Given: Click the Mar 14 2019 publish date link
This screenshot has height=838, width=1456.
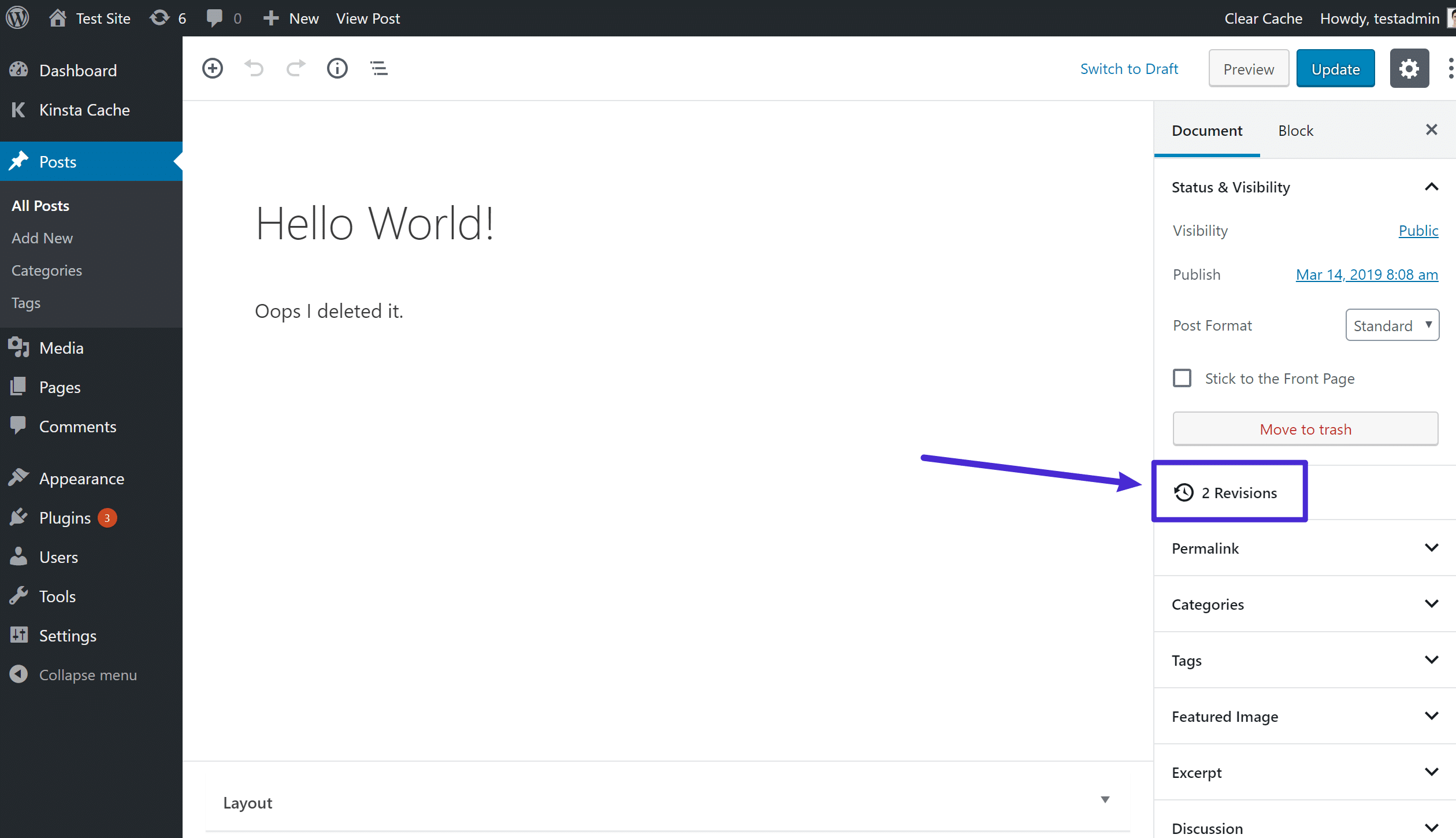Looking at the screenshot, I should 1366,273.
